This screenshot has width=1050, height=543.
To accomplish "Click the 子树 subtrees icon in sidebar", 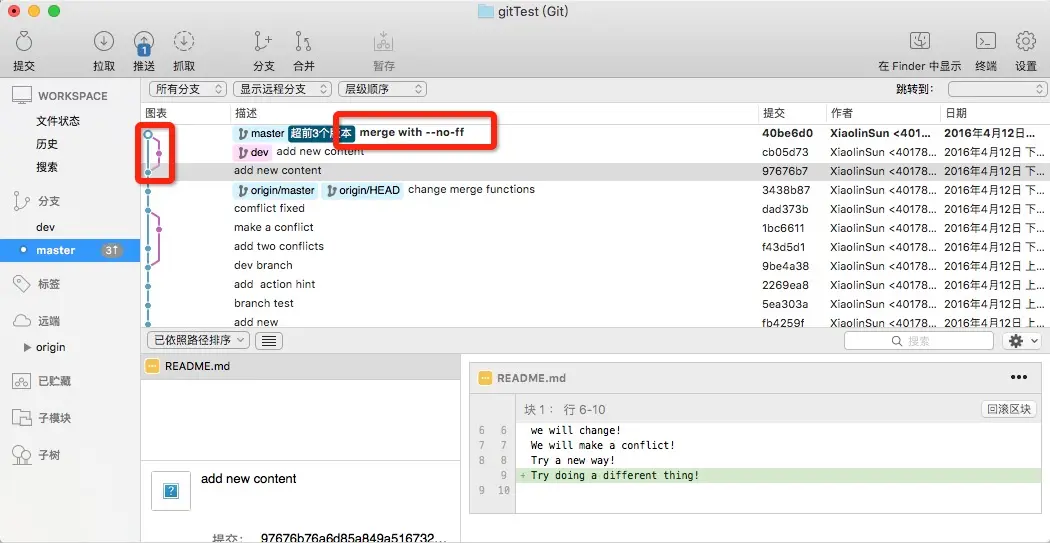I will pyautogui.click(x=22, y=455).
